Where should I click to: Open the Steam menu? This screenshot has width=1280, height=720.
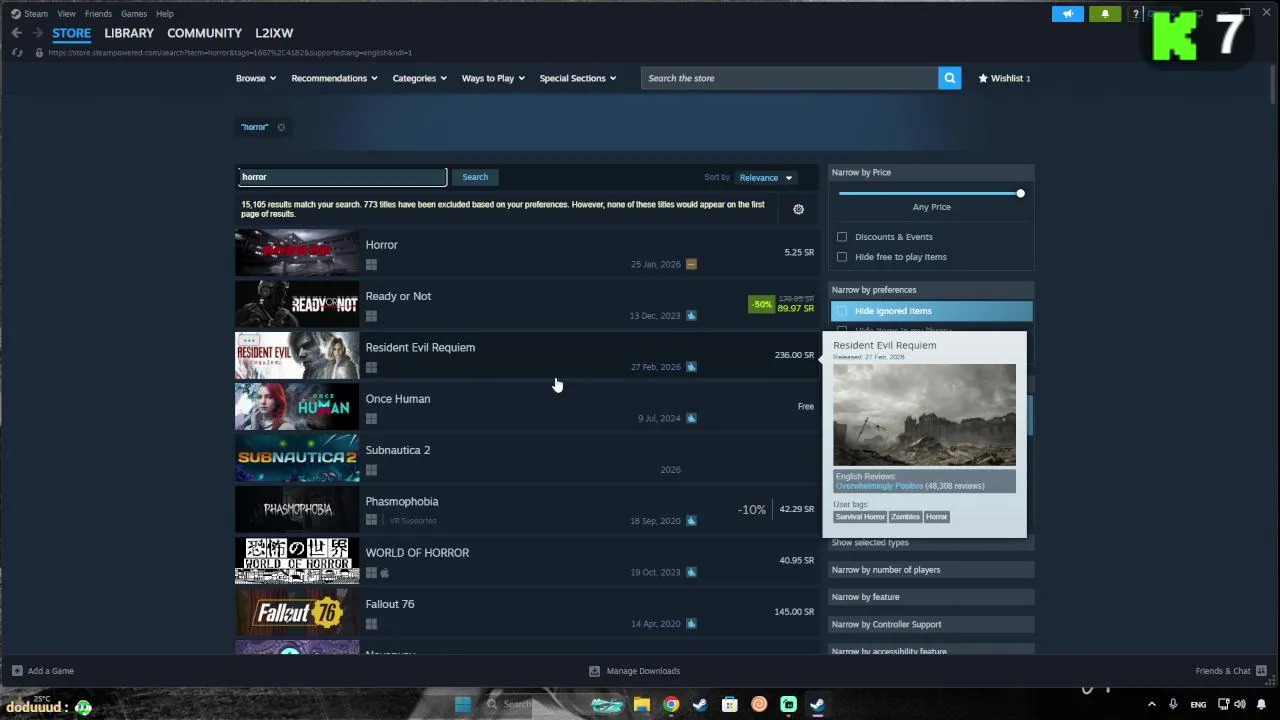(x=36, y=14)
